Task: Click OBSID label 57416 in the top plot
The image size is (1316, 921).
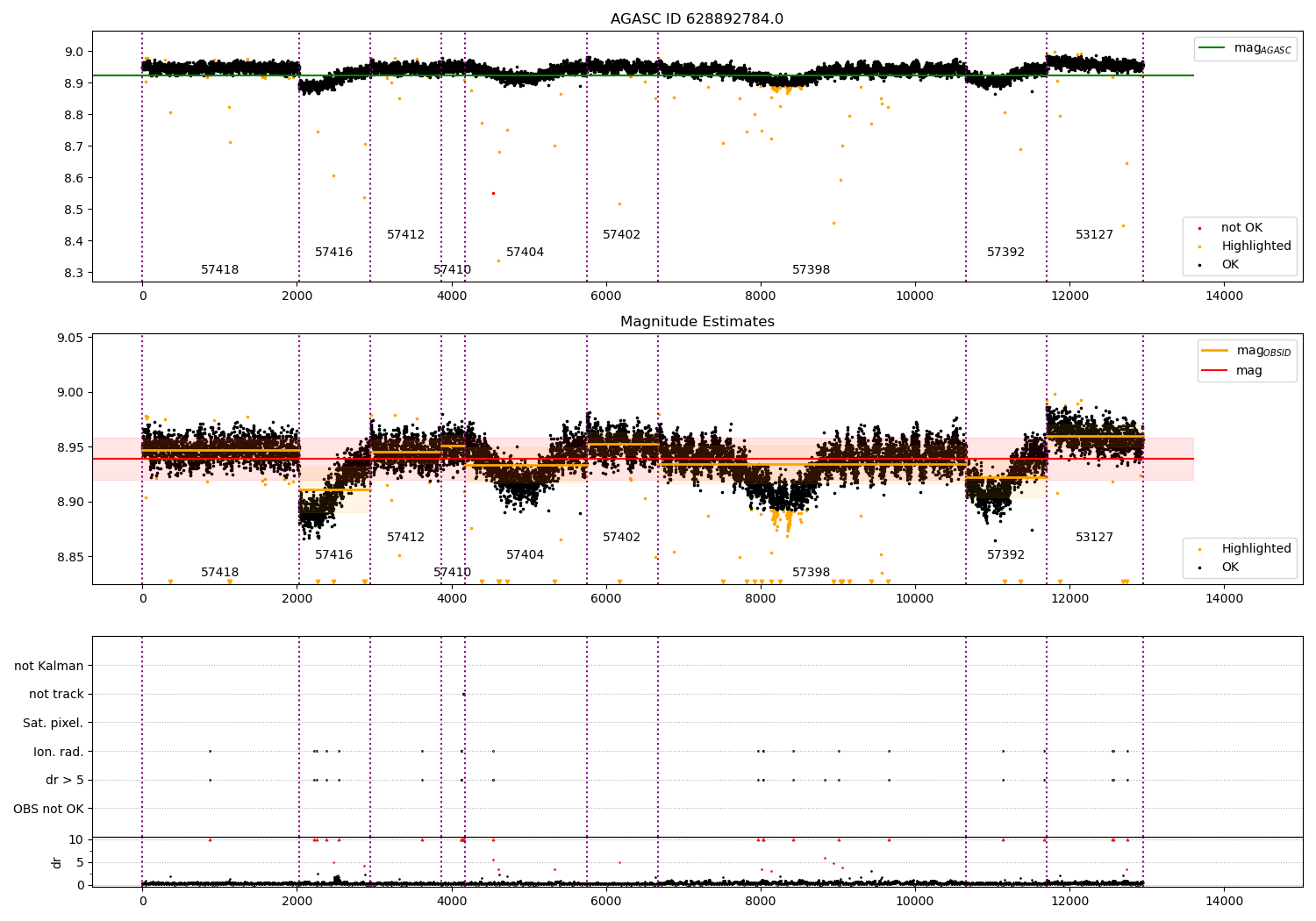Action: [x=333, y=252]
